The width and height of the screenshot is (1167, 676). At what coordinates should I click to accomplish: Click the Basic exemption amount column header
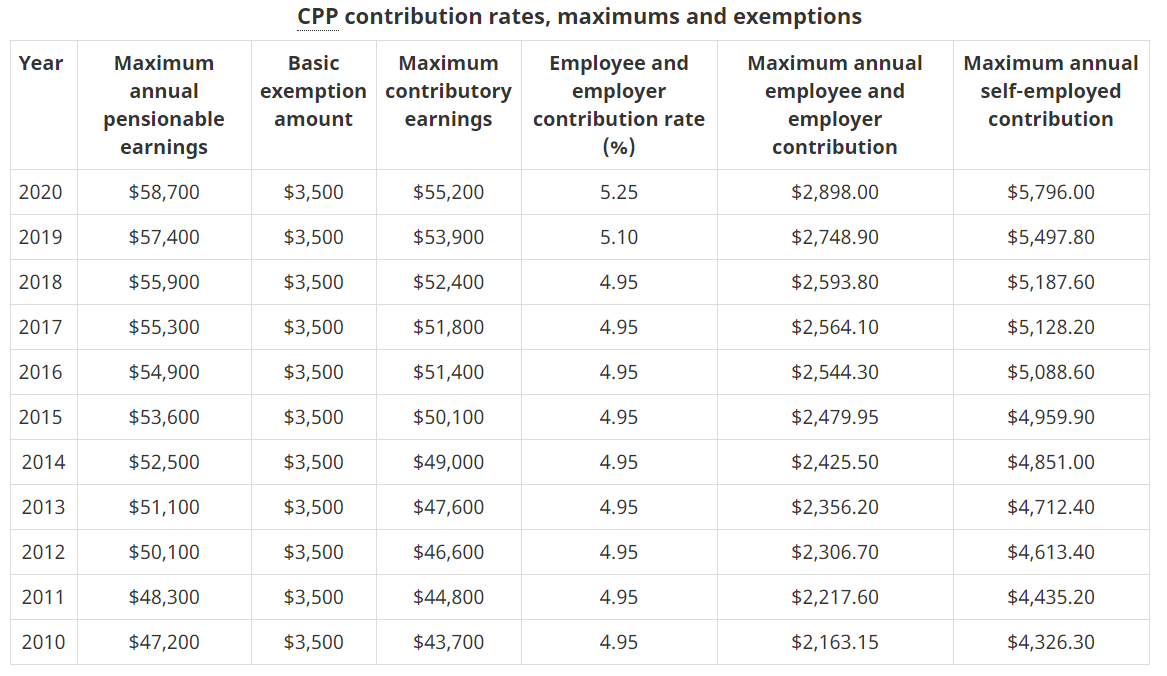313,91
